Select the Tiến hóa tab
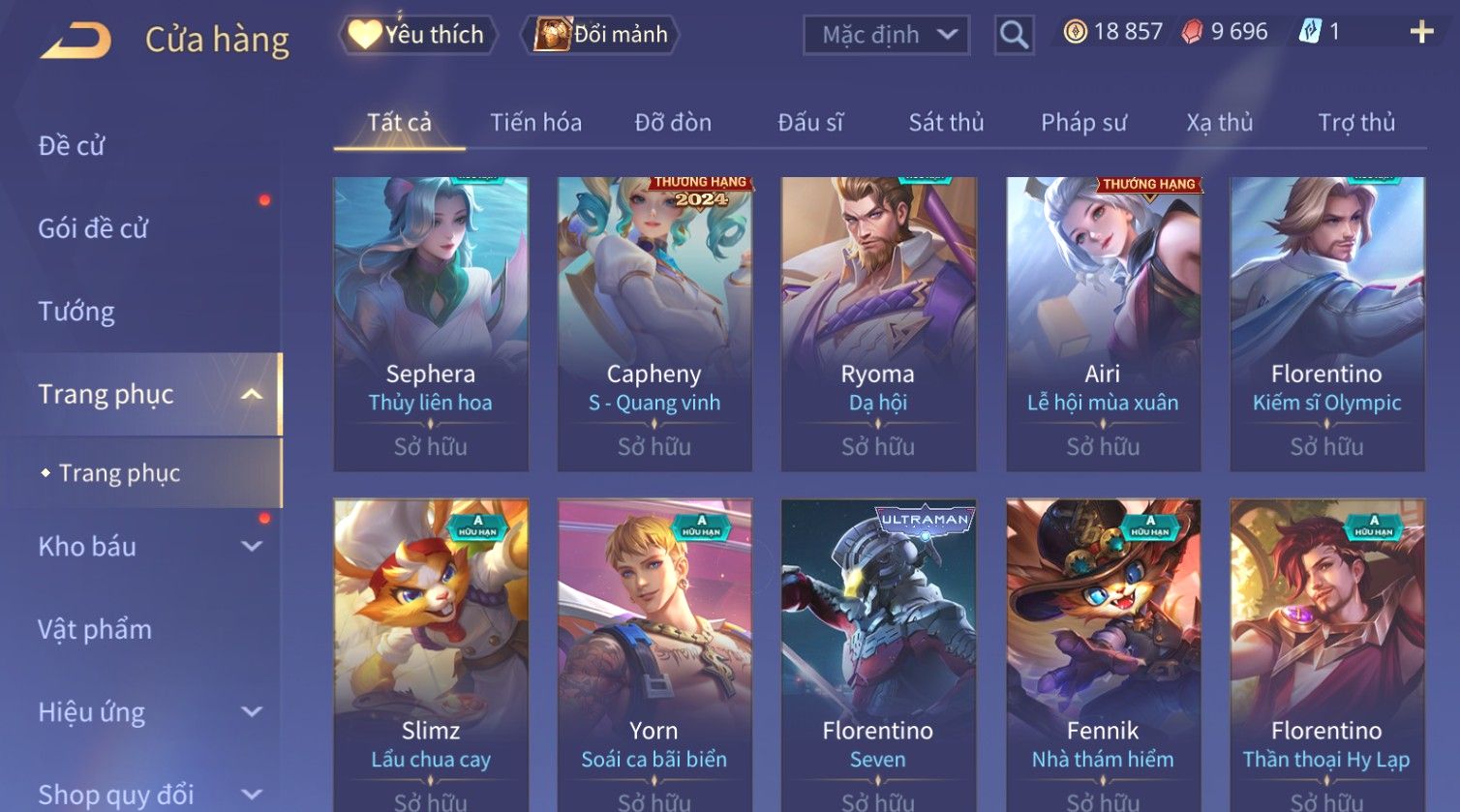This screenshot has height=812, width=1460. (535, 123)
